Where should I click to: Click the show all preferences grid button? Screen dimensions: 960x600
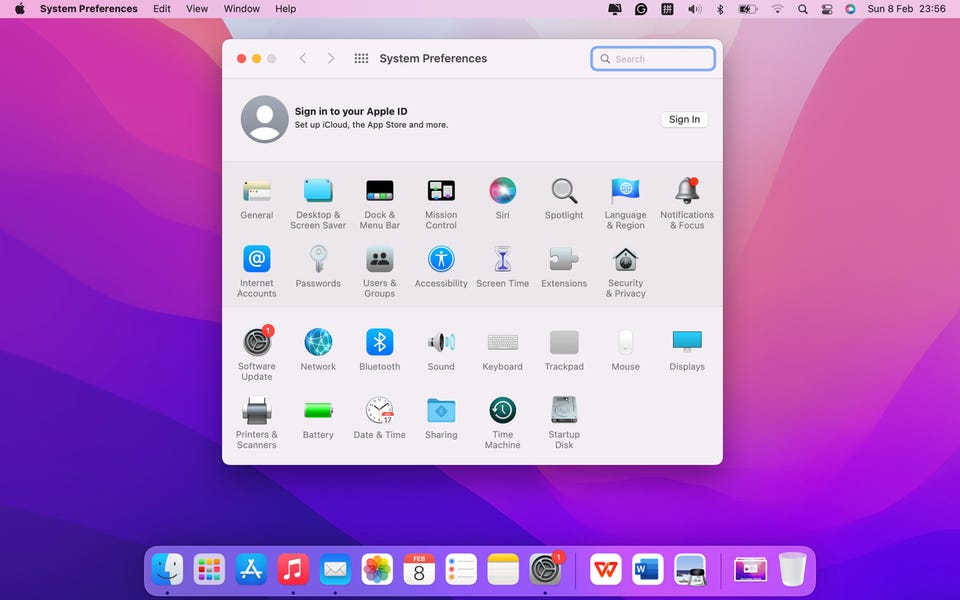click(x=361, y=59)
